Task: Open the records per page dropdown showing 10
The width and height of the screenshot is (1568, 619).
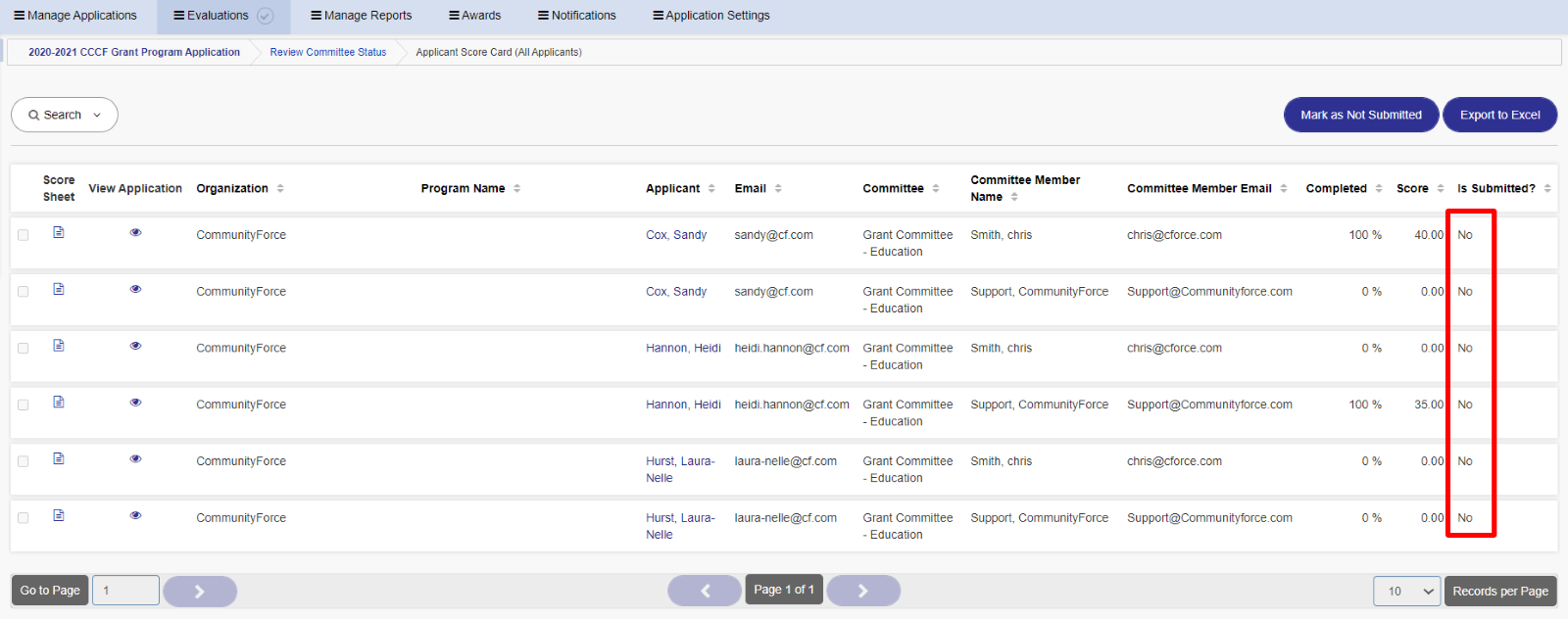Action: click(1407, 591)
